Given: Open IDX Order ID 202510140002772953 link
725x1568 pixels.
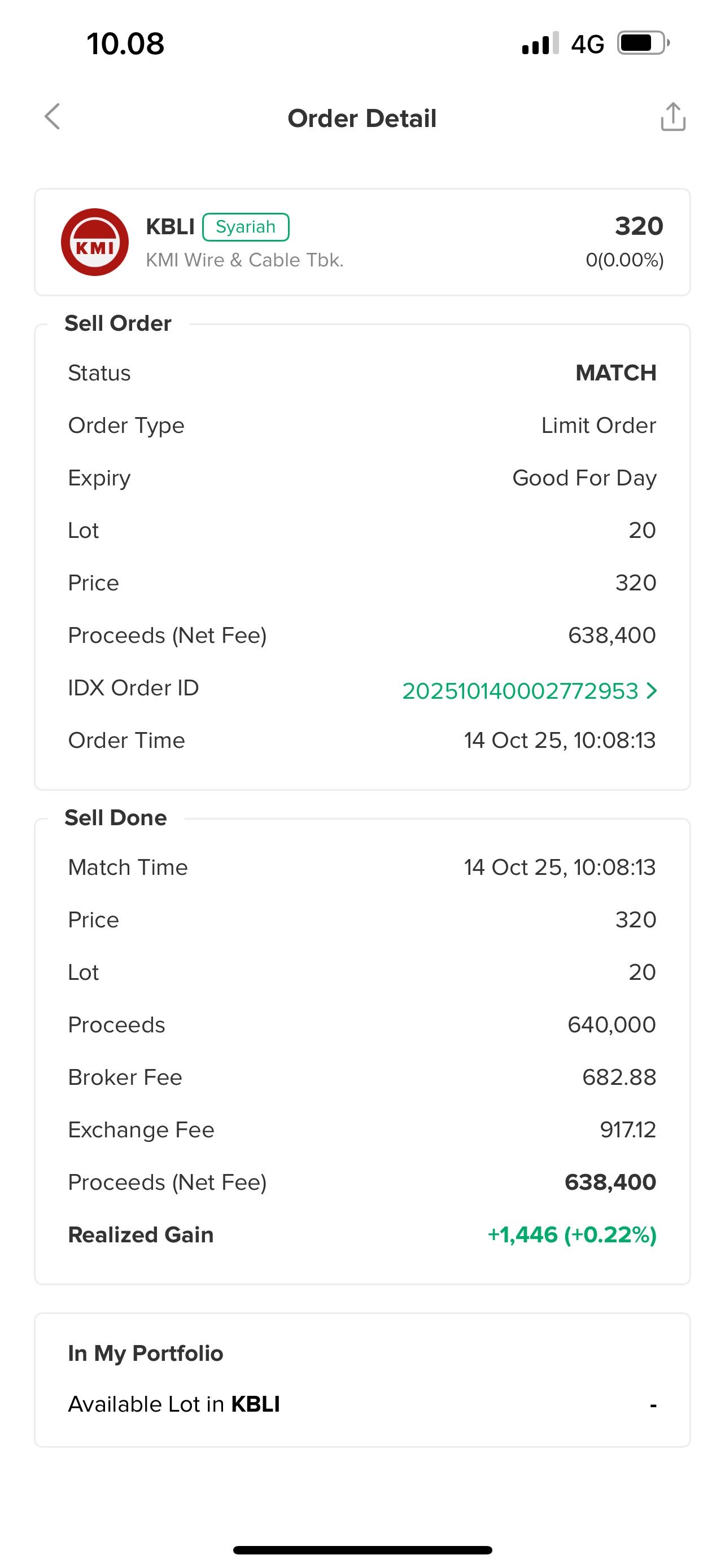Looking at the screenshot, I should pos(520,691).
